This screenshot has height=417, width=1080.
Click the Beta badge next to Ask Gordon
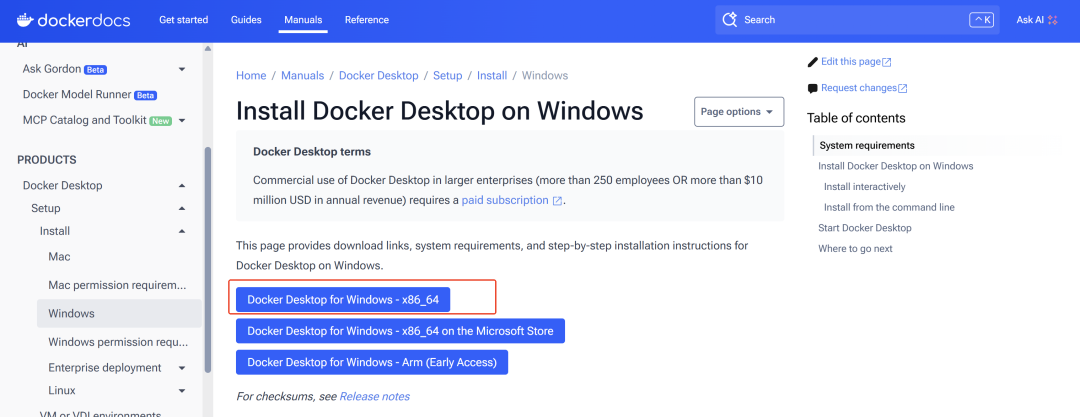(95, 70)
